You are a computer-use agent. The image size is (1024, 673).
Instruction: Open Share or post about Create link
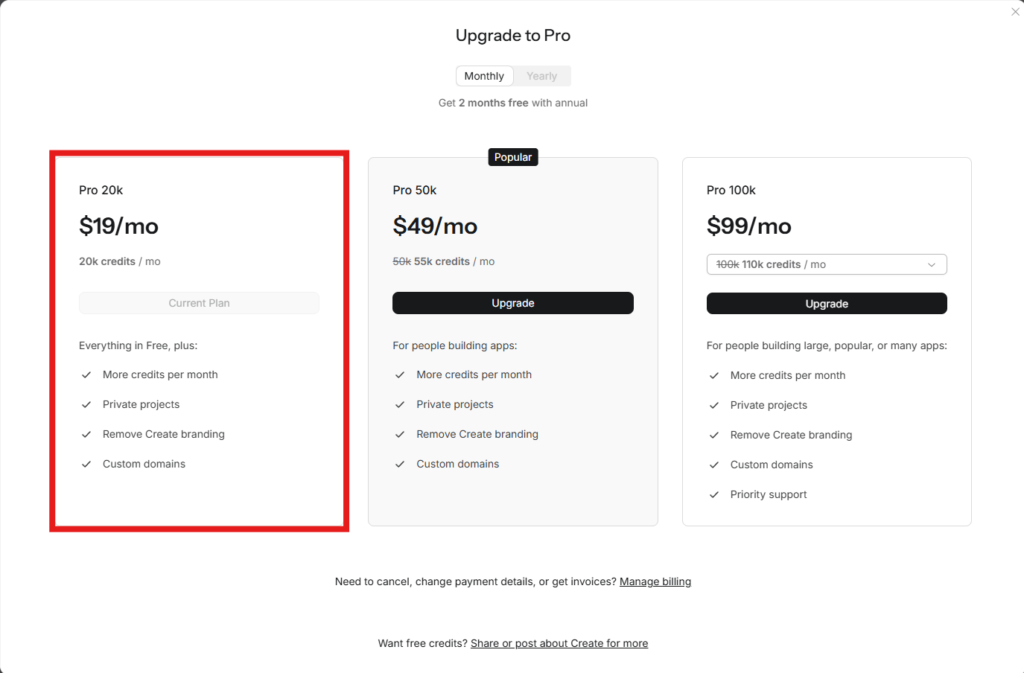tap(559, 643)
